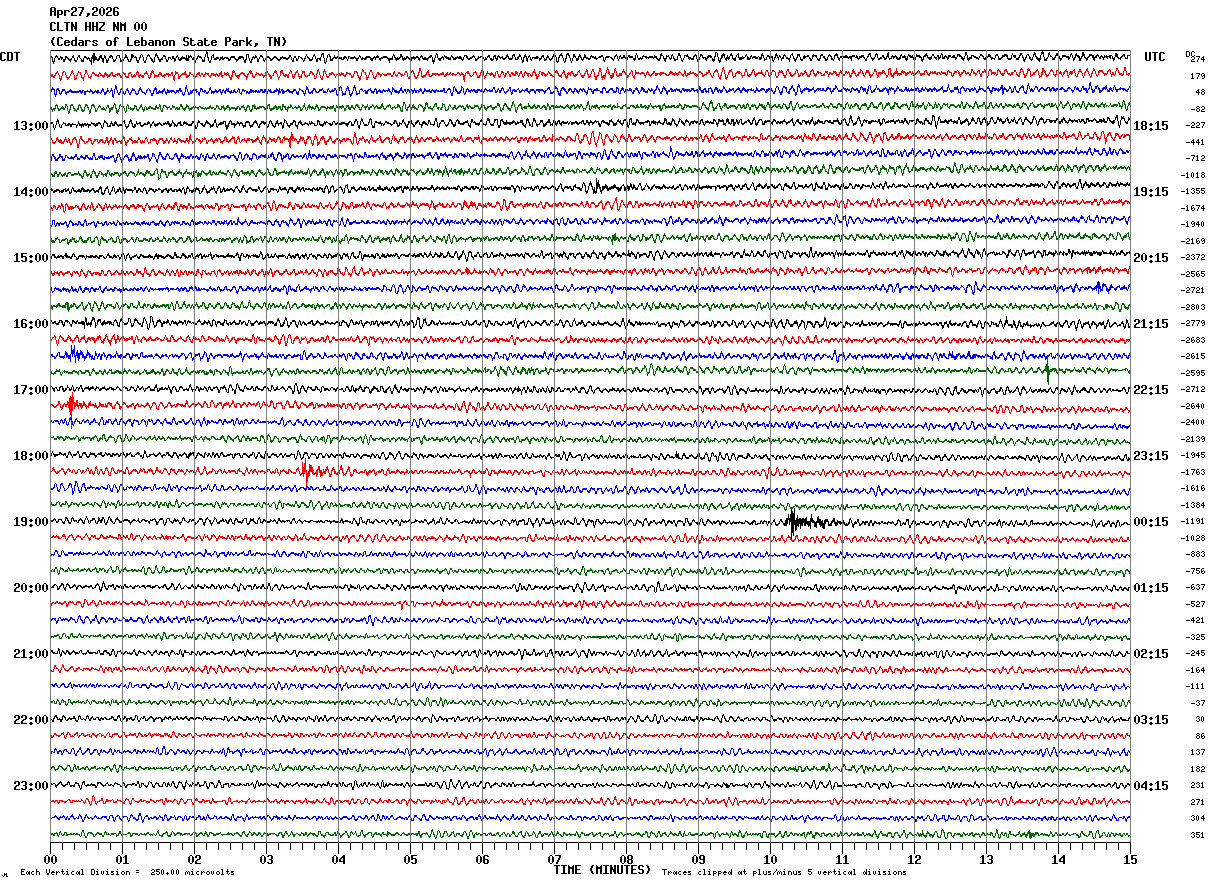Click the green spike on the 16:45 trace
The height and width of the screenshot is (886, 1210).
(x=1047, y=372)
